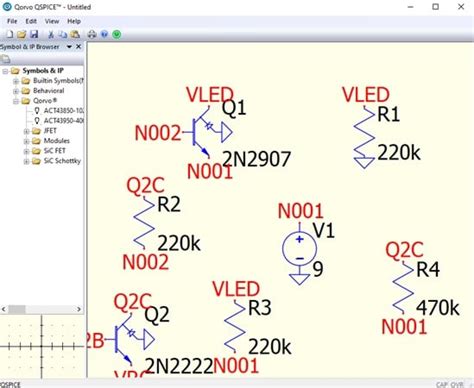The height and width of the screenshot is (388, 474).
Task: Open the File menu
Action: [x=12, y=21]
